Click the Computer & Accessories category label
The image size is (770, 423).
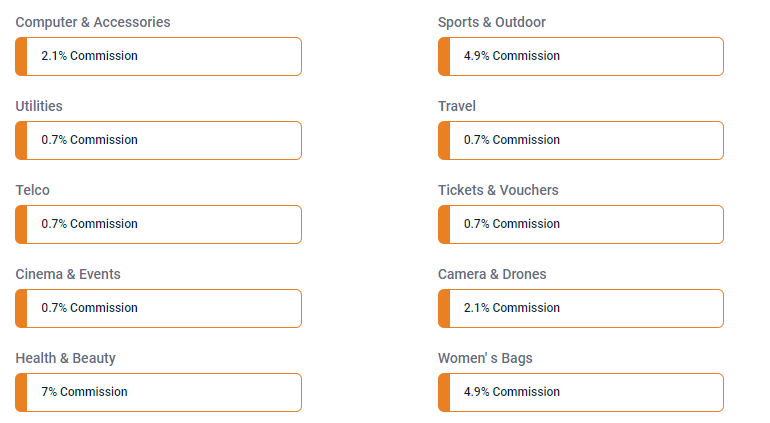(x=93, y=22)
